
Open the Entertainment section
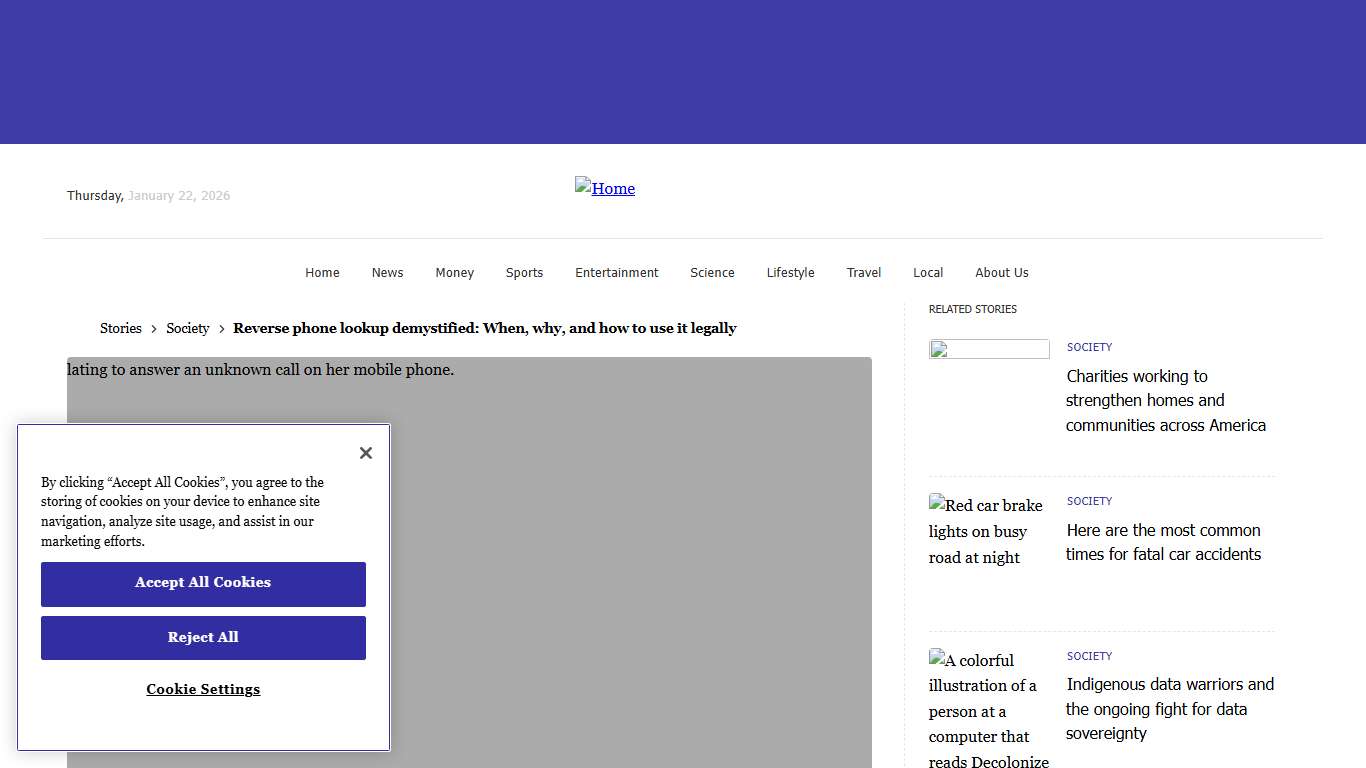click(x=616, y=272)
